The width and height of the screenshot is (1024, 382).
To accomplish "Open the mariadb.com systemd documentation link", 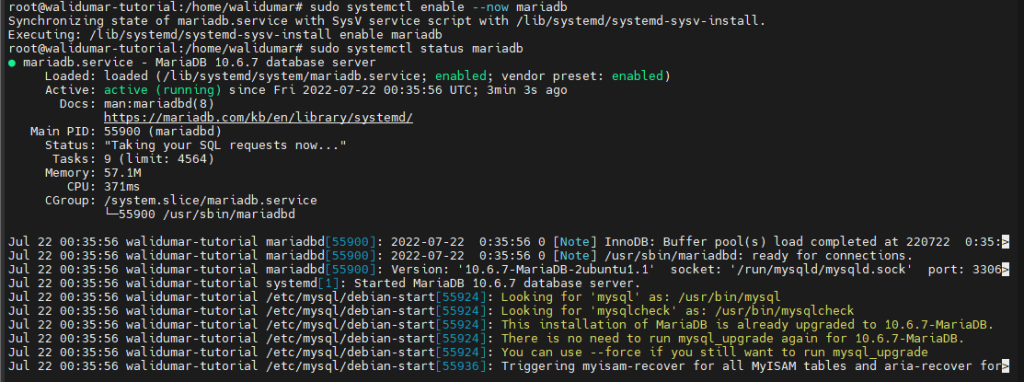I will click(x=259, y=118).
